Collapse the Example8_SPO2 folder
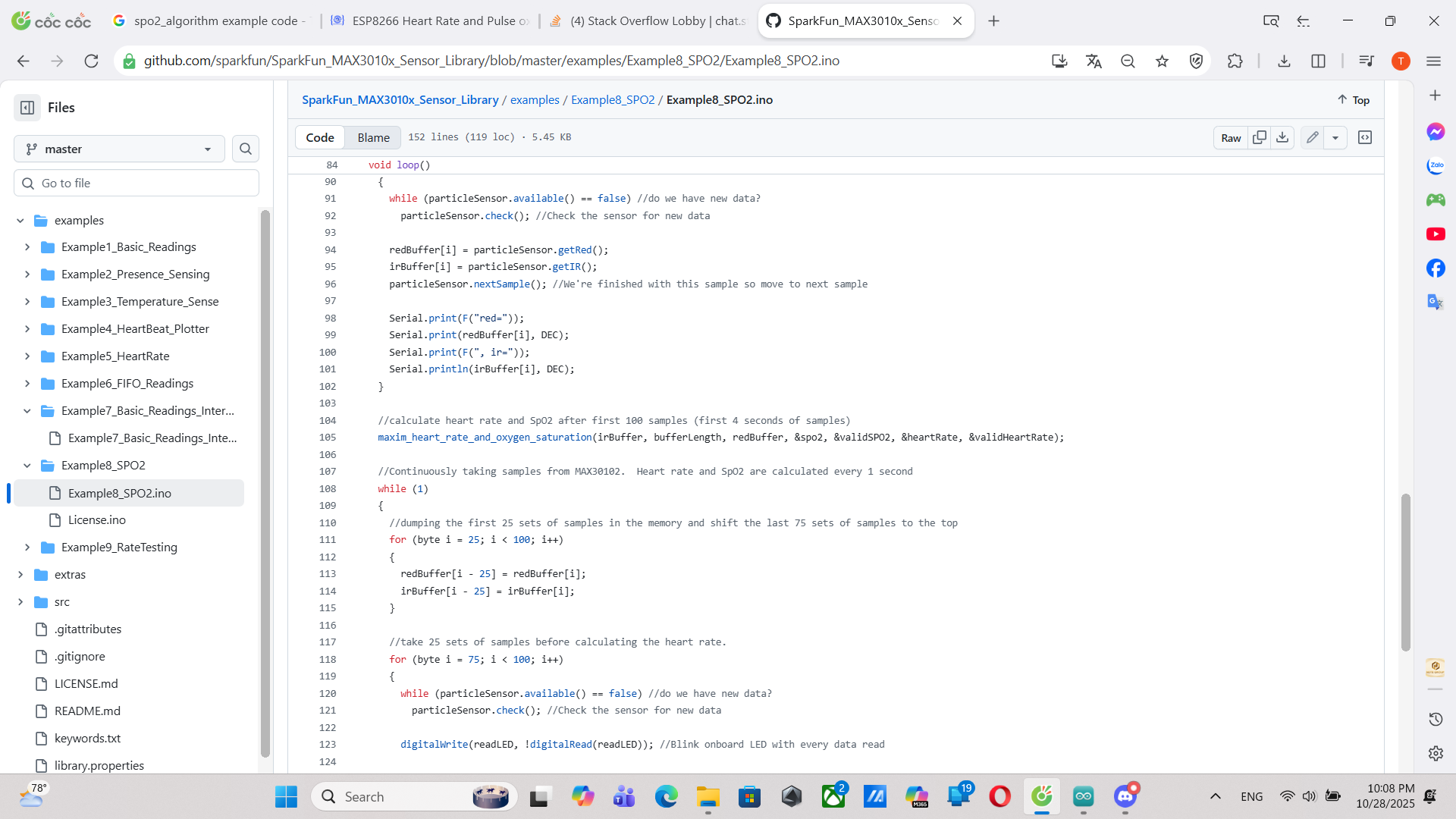The image size is (1456, 819). [x=27, y=466]
